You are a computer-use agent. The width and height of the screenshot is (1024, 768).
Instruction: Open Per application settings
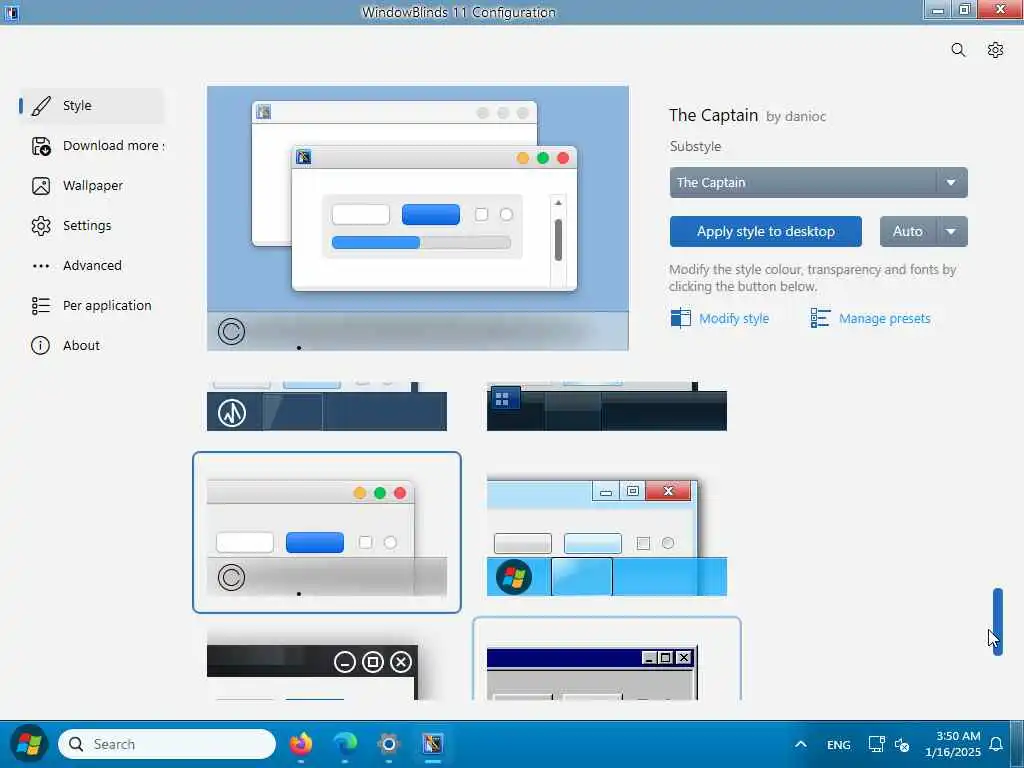point(91,306)
